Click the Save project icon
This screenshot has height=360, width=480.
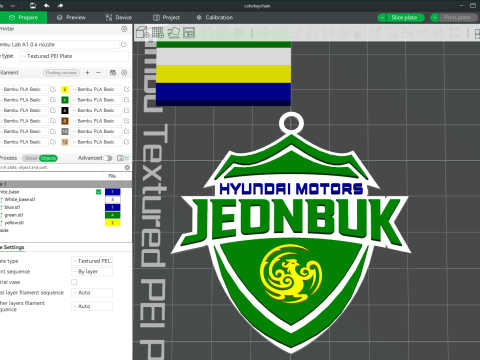coord(33,6)
